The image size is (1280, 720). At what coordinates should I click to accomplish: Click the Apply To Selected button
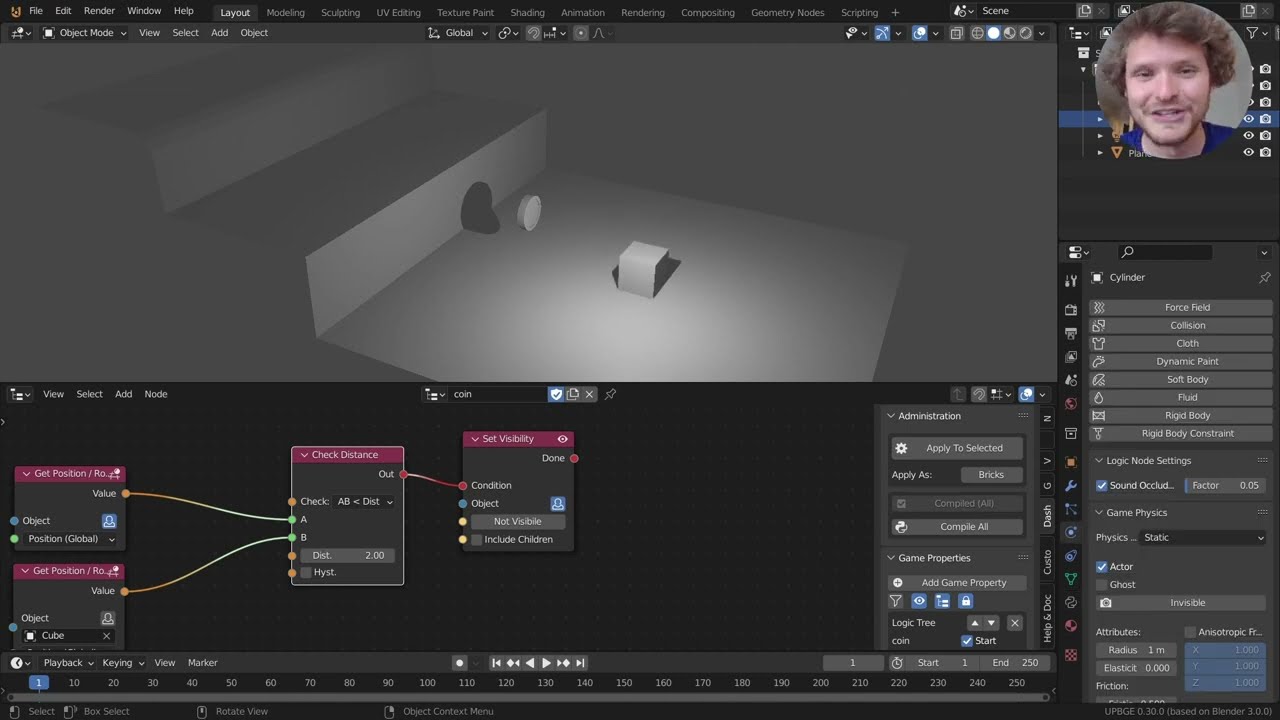(958, 449)
